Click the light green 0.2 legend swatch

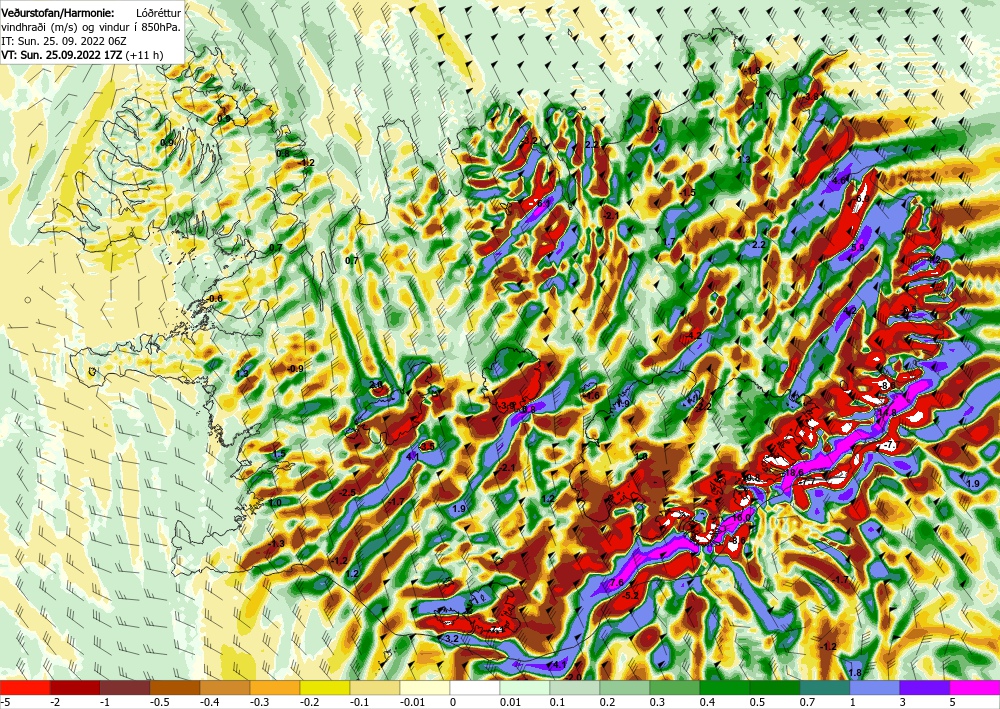click(625, 688)
